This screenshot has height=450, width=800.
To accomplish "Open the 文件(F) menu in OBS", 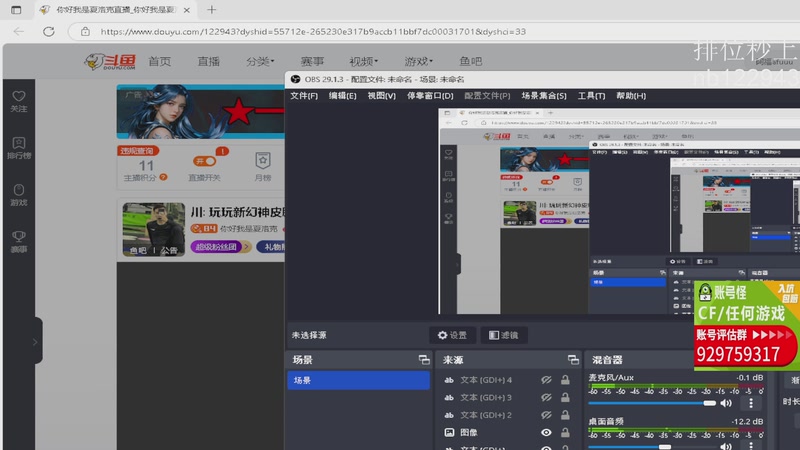I will pyautogui.click(x=304, y=95).
